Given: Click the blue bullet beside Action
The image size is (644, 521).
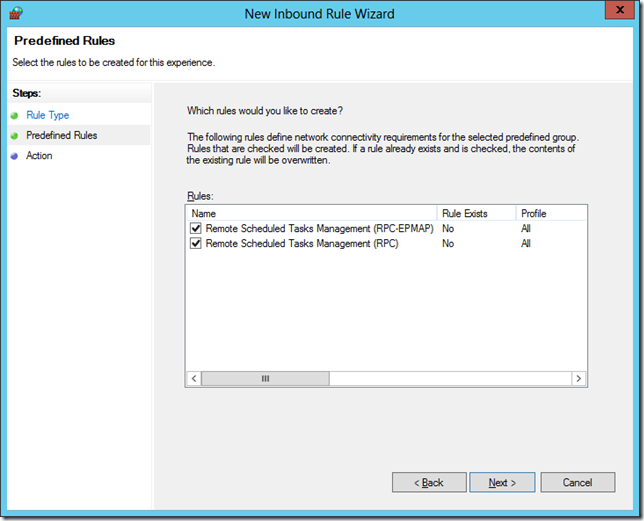Looking at the screenshot, I should (14, 156).
